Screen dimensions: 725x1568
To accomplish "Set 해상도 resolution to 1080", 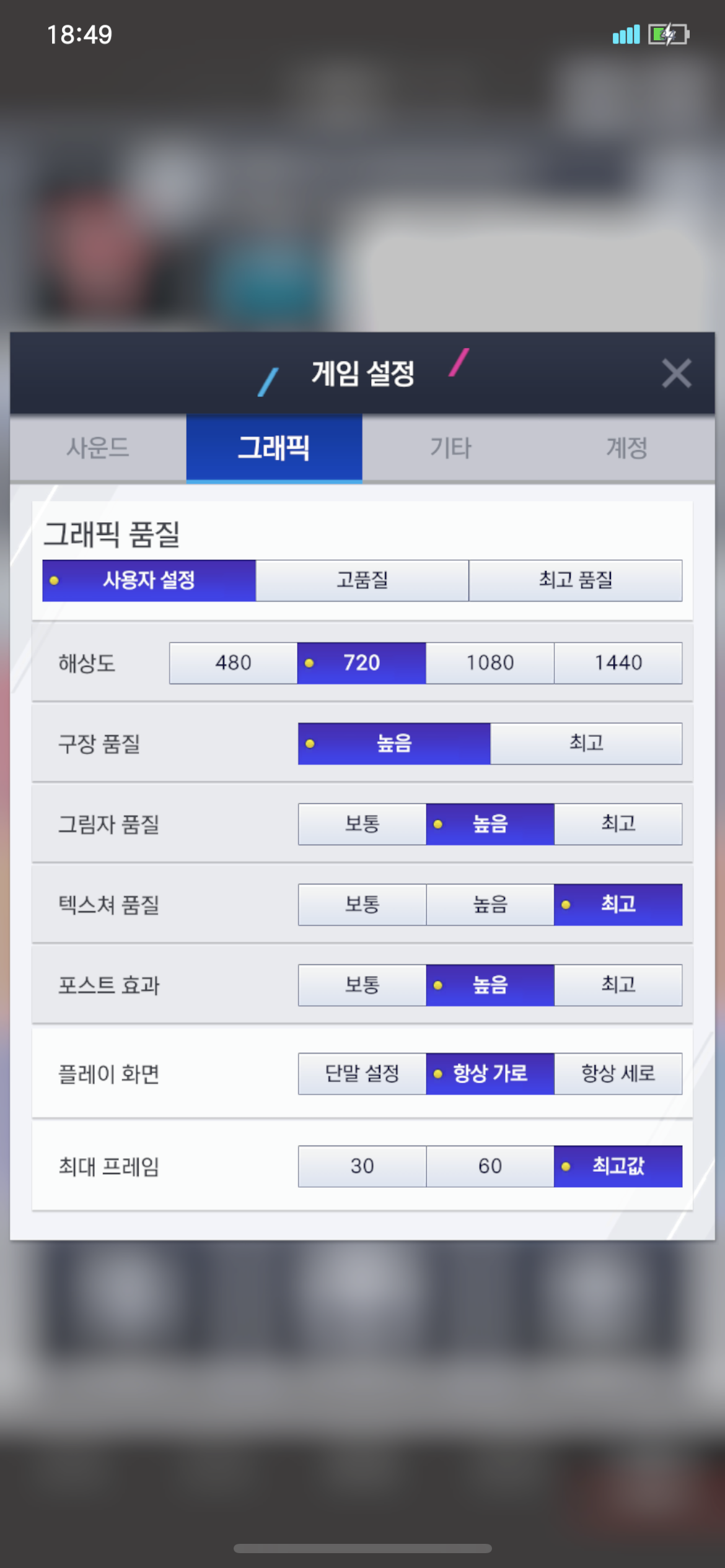I will [490, 663].
